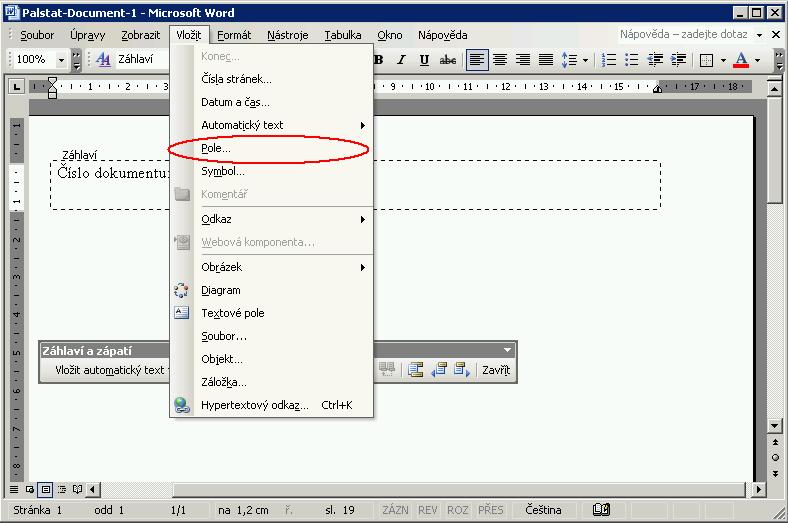Switch to Print Layout view icon
The image size is (788, 523).
tap(46, 489)
